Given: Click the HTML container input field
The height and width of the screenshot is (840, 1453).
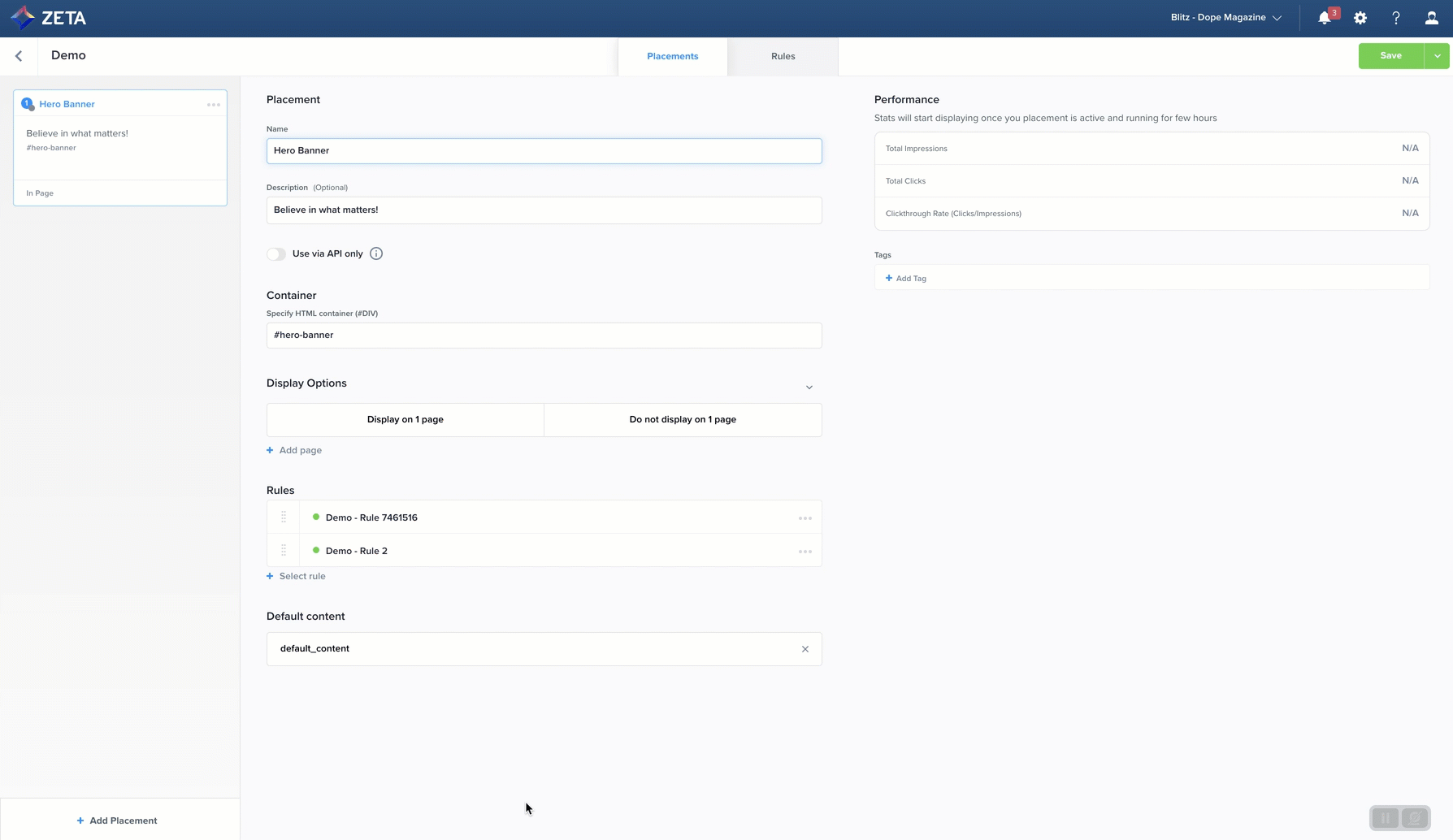Looking at the screenshot, I should [544, 336].
